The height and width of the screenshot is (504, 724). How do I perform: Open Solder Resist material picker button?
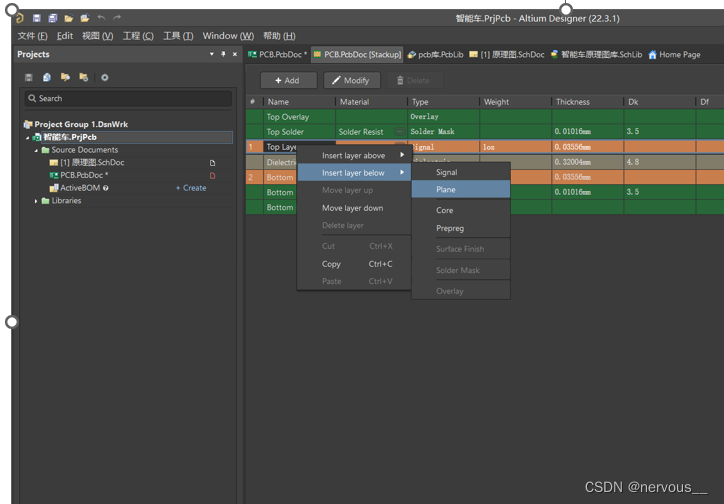tap(400, 132)
